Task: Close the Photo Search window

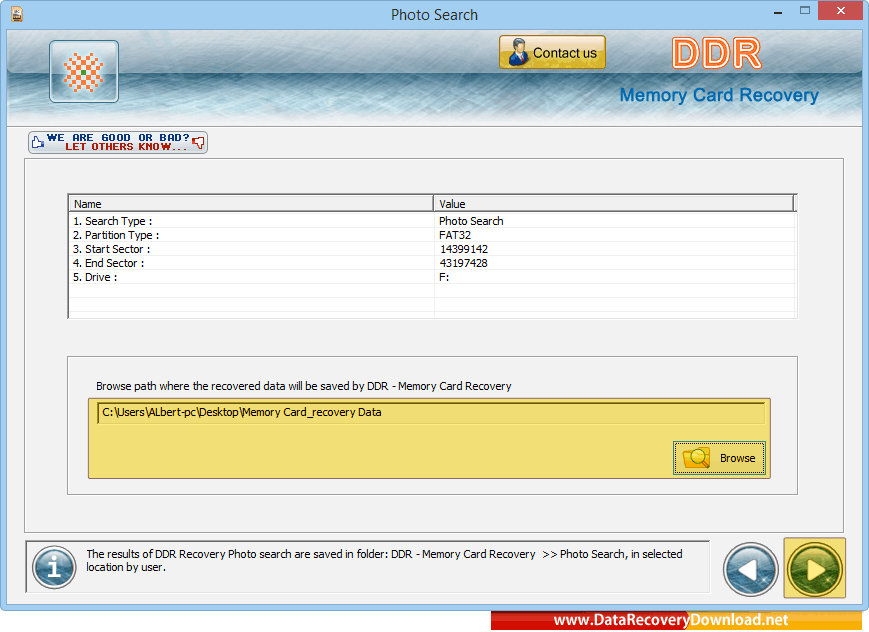Action: 841,11
